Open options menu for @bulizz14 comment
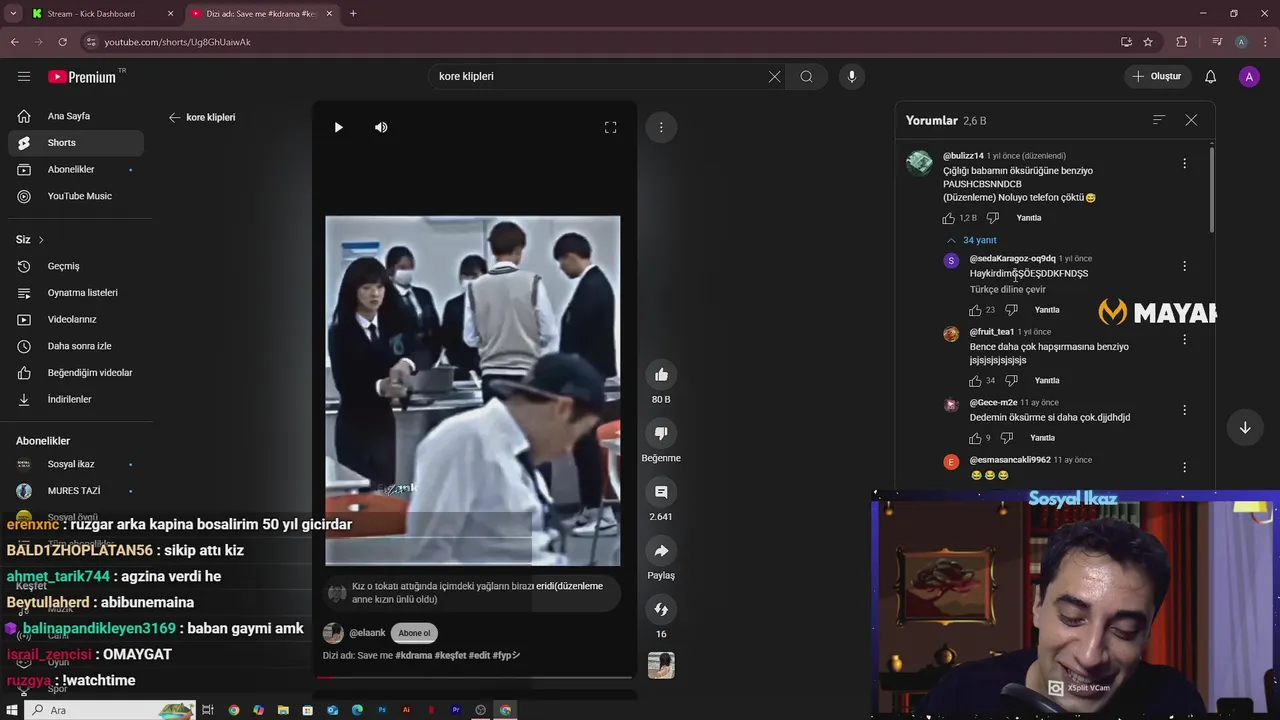Image resolution: width=1280 pixels, height=720 pixels. (x=1184, y=163)
